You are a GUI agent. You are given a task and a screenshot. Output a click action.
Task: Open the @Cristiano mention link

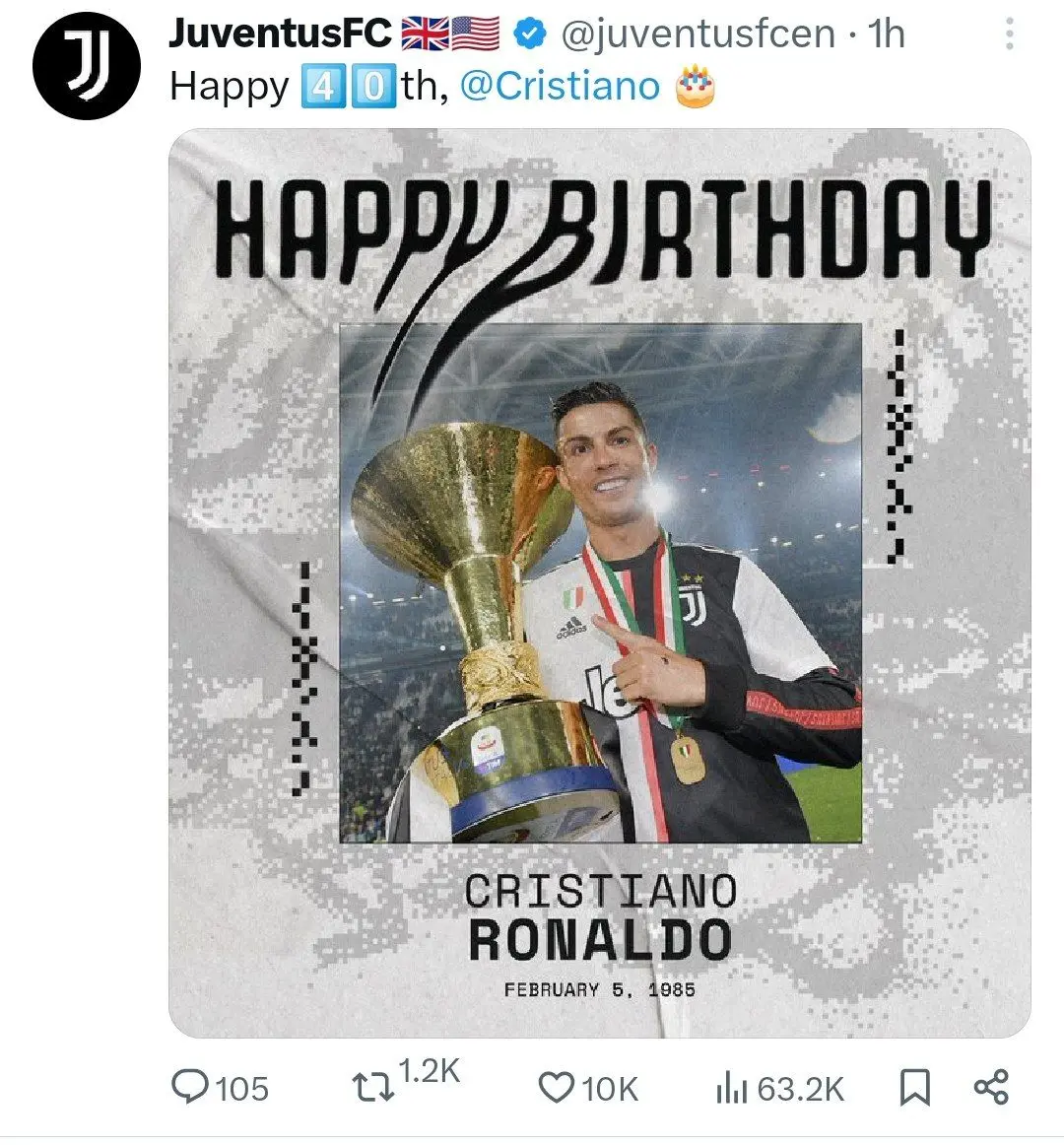(x=560, y=87)
